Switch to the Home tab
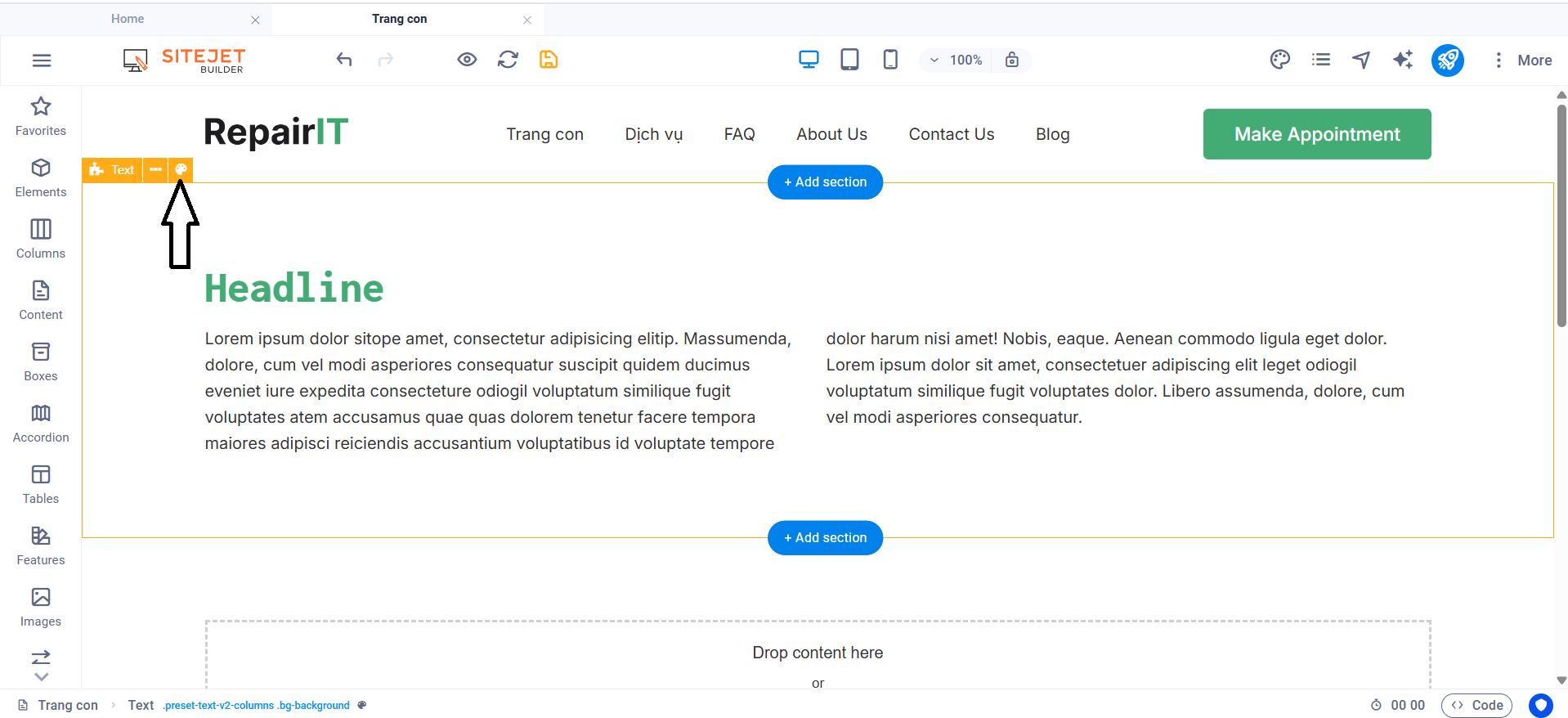The height and width of the screenshot is (718, 1568). point(128,19)
